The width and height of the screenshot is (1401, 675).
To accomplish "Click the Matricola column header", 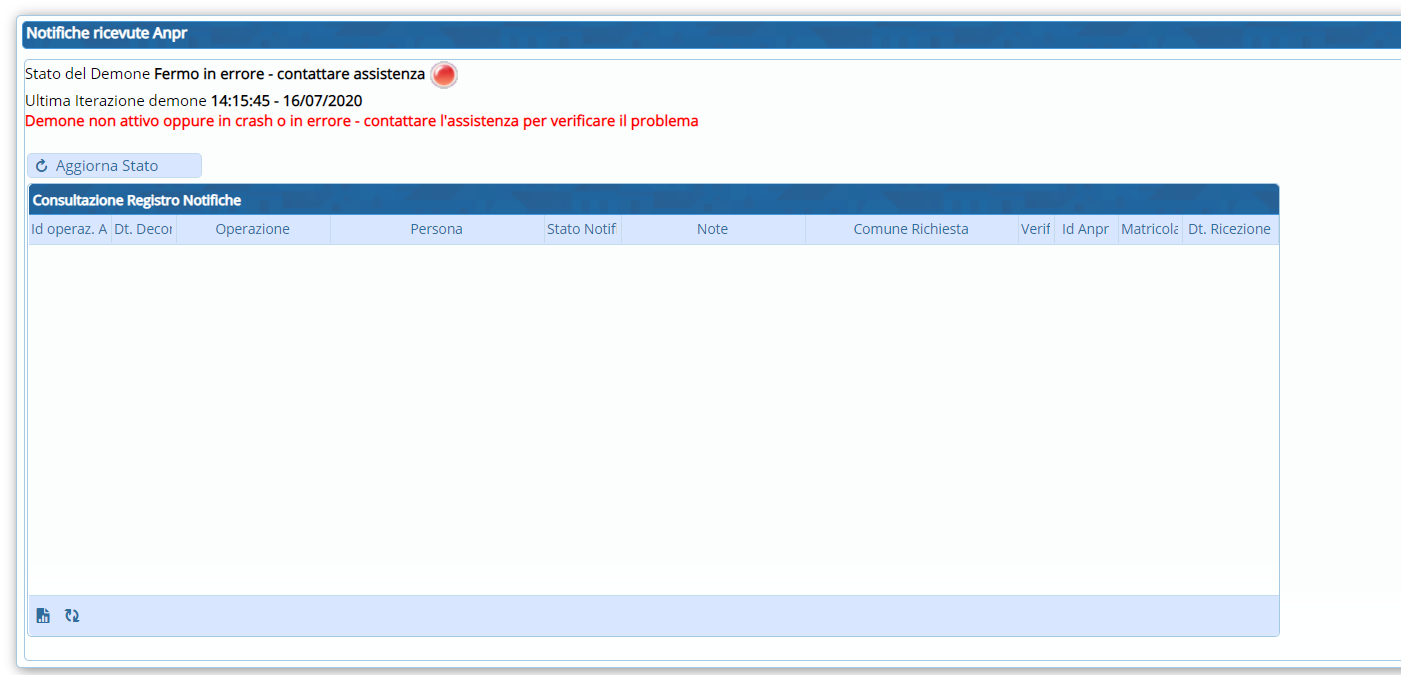I will pyautogui.click(x=1149, y=229).
